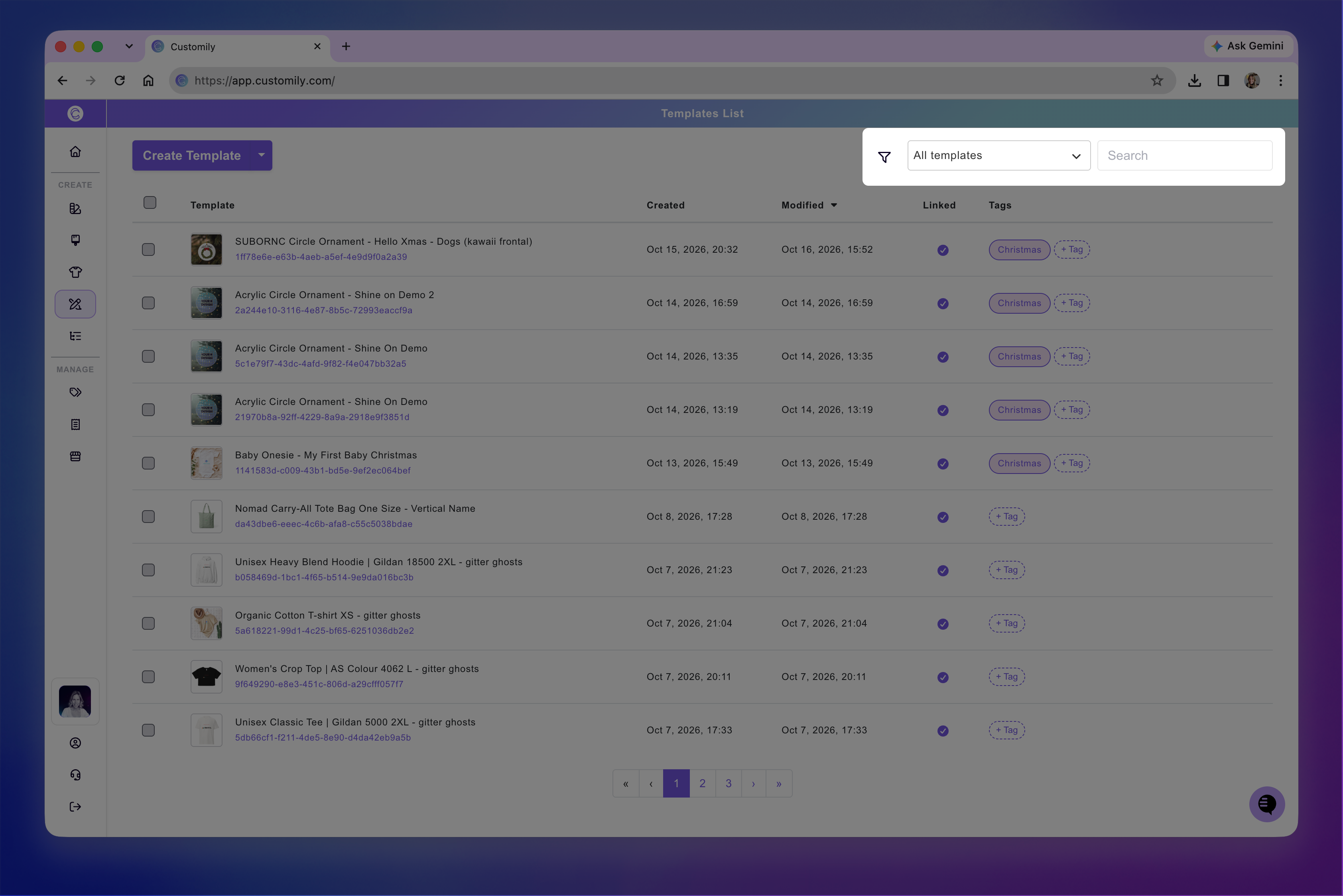Click the account profile circle icon
Viewport: 1343px width, 896px height.
tap(75, 743)
